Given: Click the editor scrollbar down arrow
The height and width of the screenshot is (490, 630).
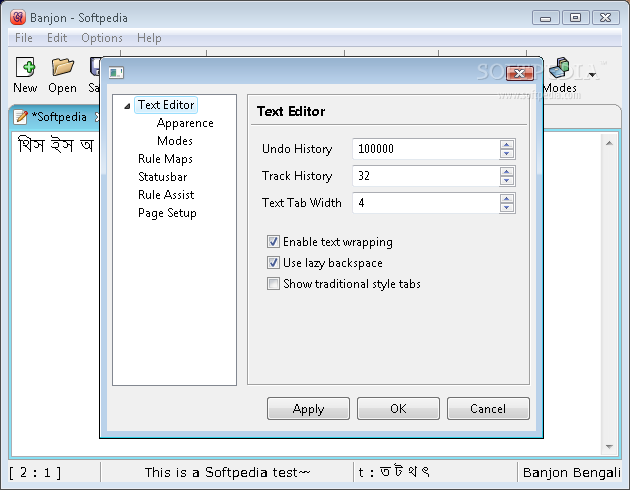Looking at the screenshot, I should pos(609,447).
